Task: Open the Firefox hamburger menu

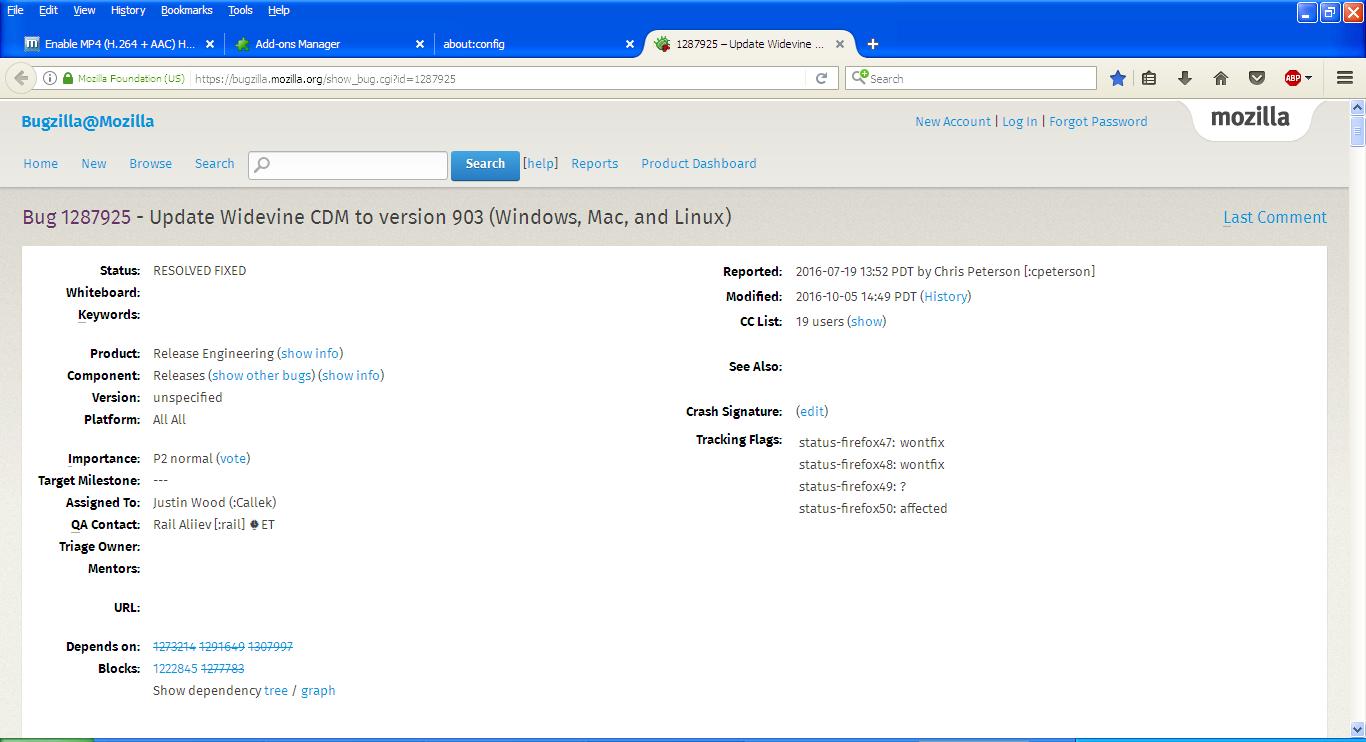Action: (x=1344, y=77)
